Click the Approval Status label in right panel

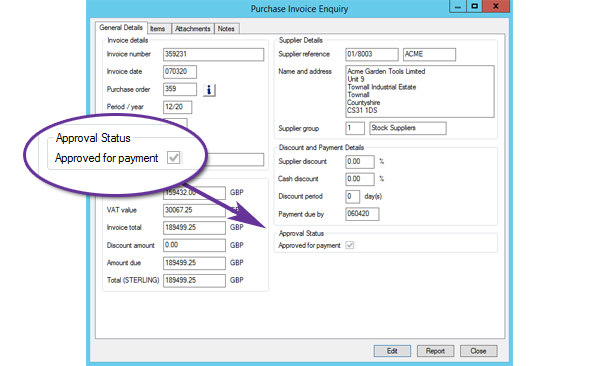(x=301, y=233)
